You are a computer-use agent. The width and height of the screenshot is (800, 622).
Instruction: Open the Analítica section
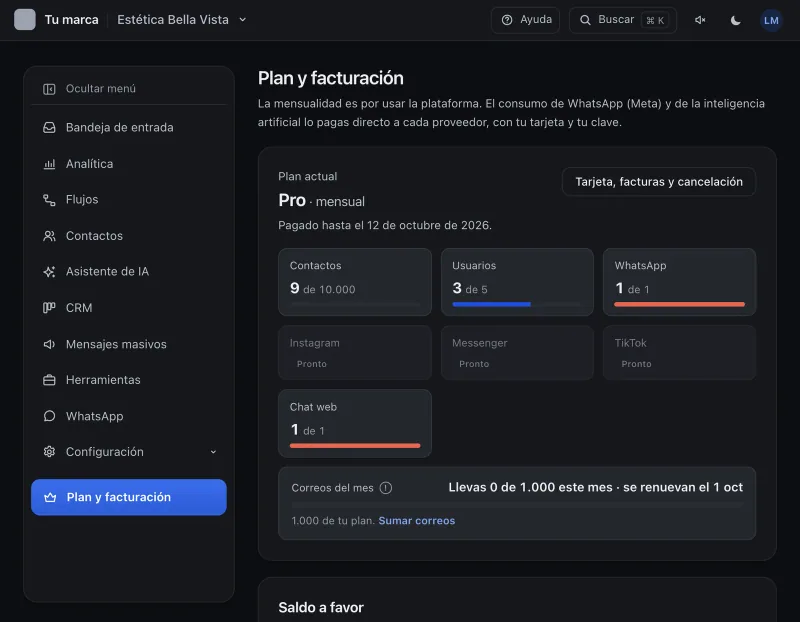(x=129, y=164)
